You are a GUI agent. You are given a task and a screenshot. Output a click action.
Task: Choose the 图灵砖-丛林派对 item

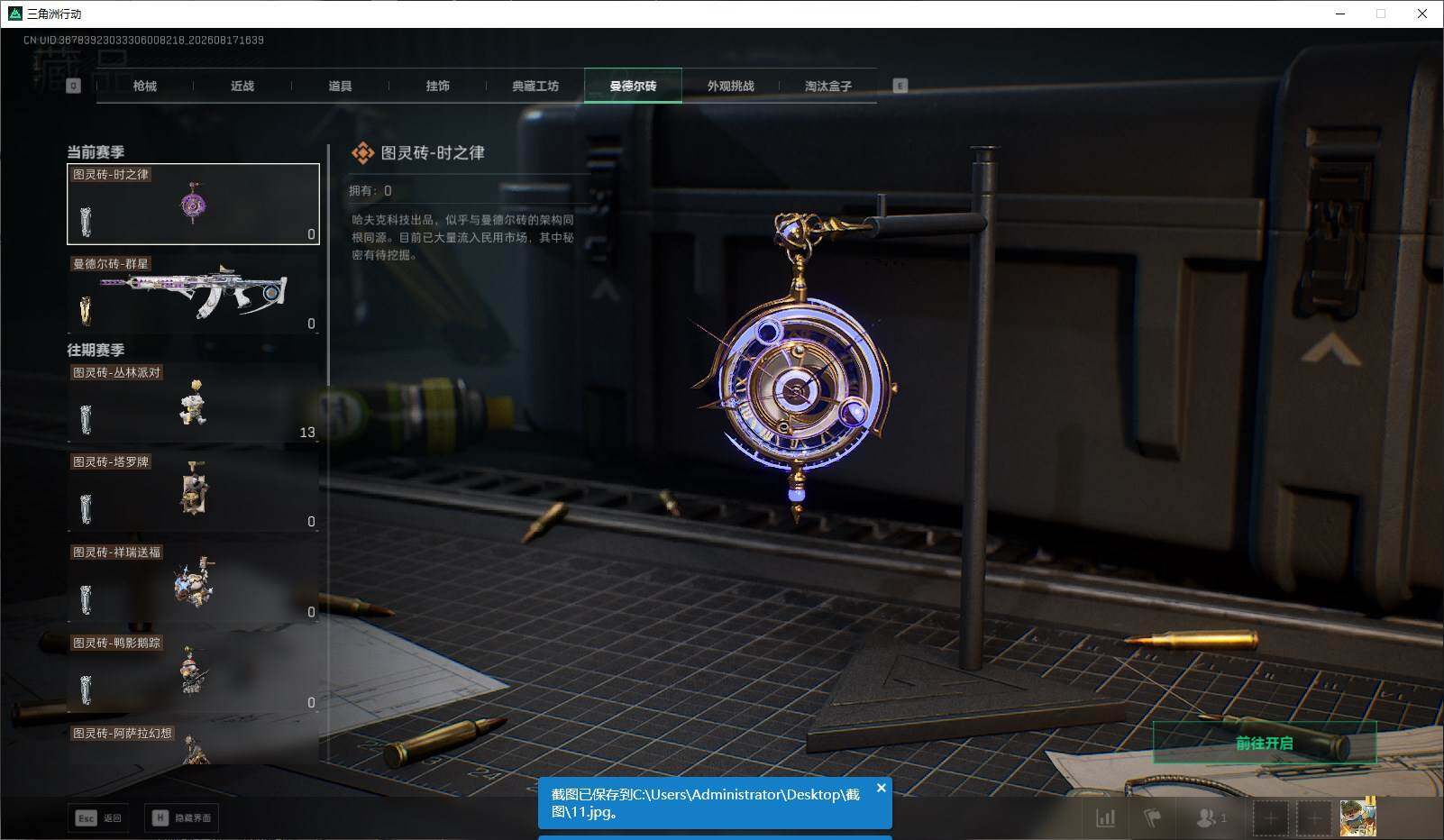[x=193, y=402]
